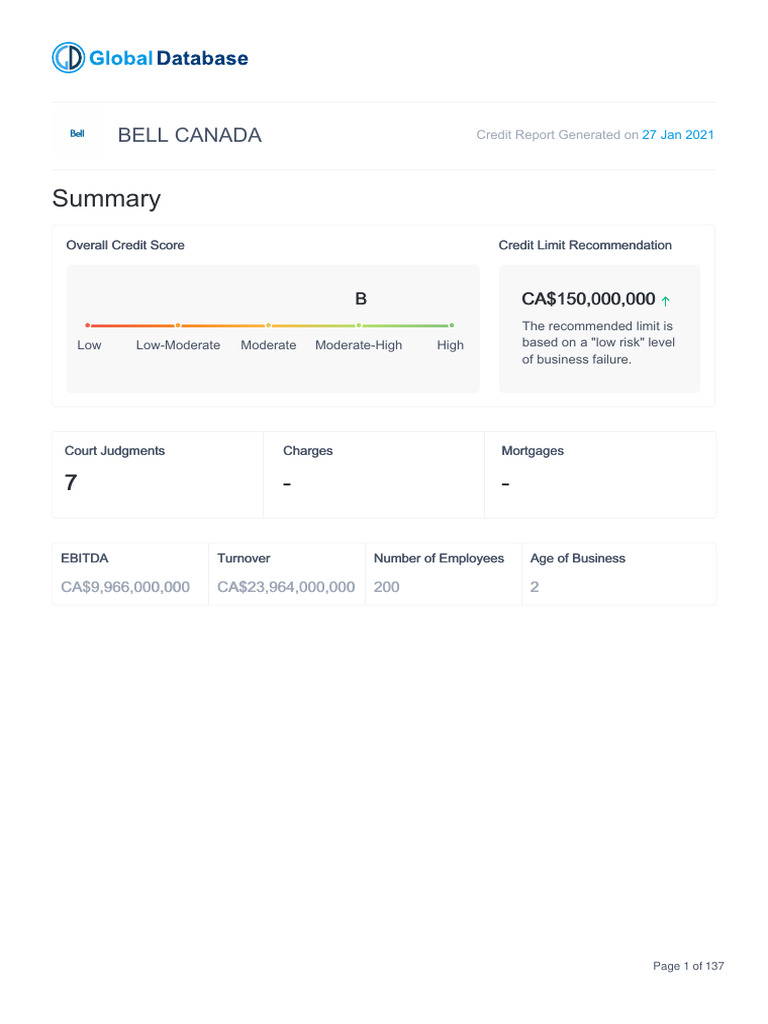Viewport: 768px width, 1024px height.
Task: Click the Low-Moderate marker on score scale
Action: click(178, 325)
